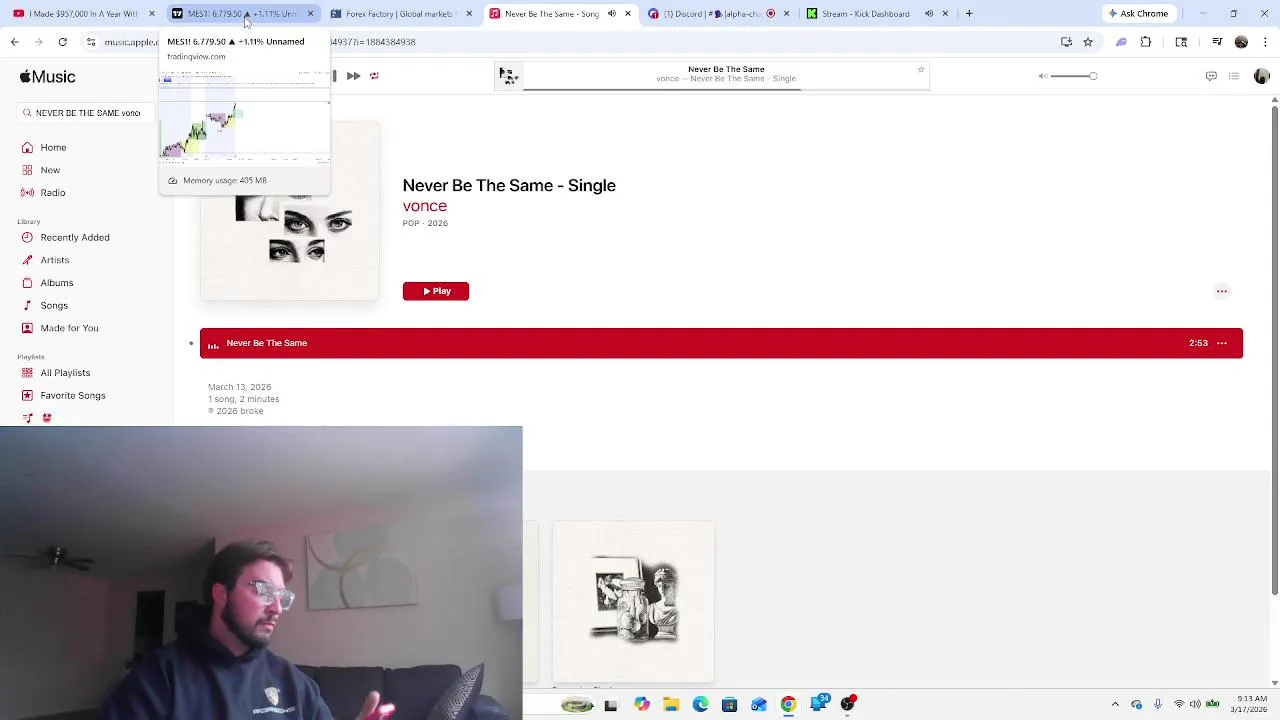Open the statue artwork album below

(633, 601)
